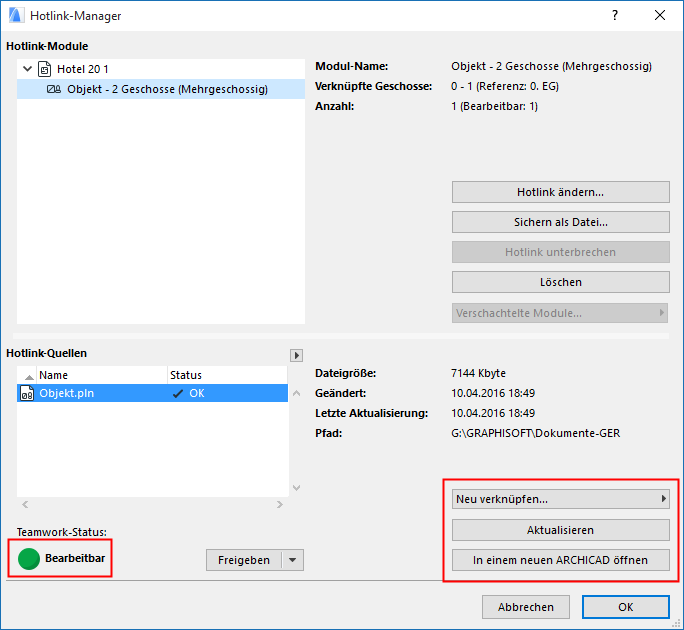Image resolution: width=684 pixels, height=630 pixels.
Task: Open Verschachtelte Module... flyout
Action: click(x=560, y=313)
